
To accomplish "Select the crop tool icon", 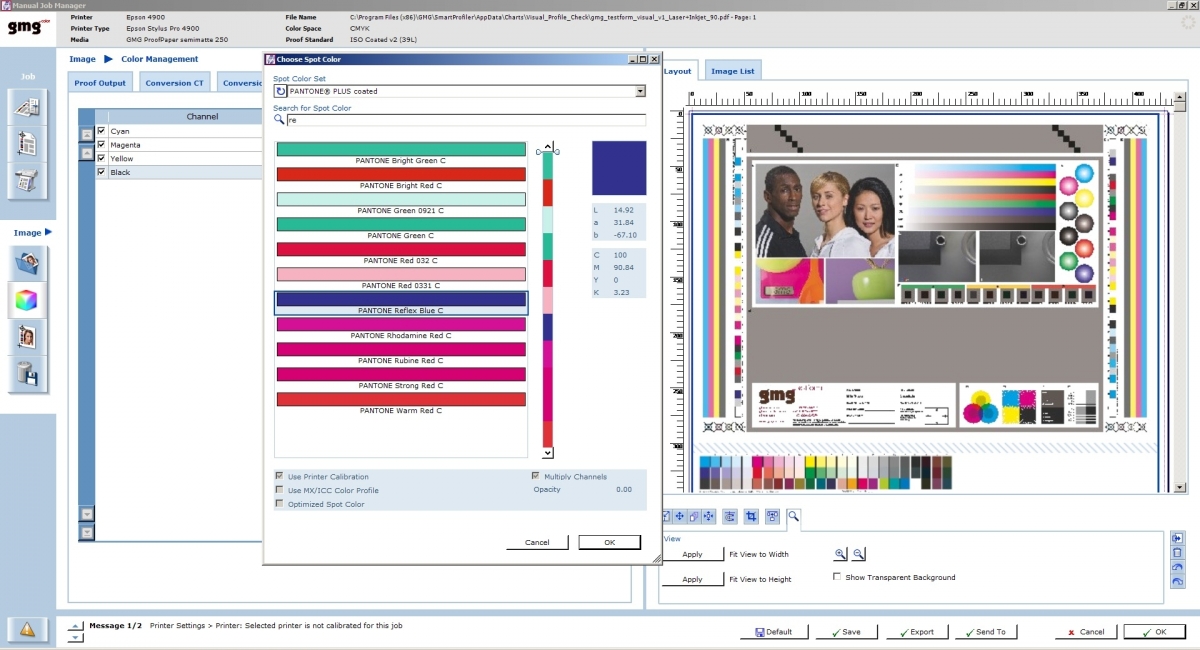I will pos(751,516).
